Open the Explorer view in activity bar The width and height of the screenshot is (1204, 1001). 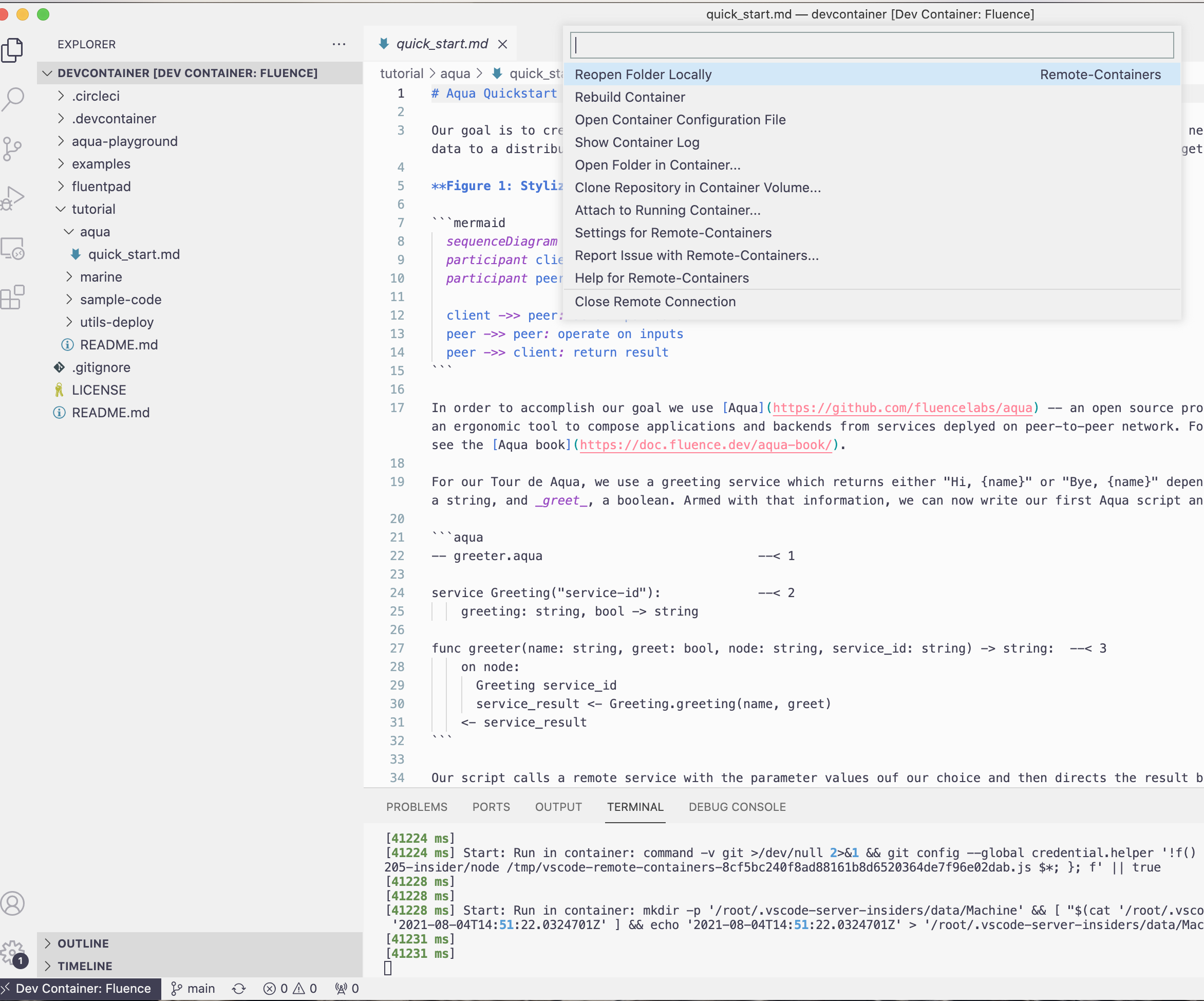coord(13,50)
